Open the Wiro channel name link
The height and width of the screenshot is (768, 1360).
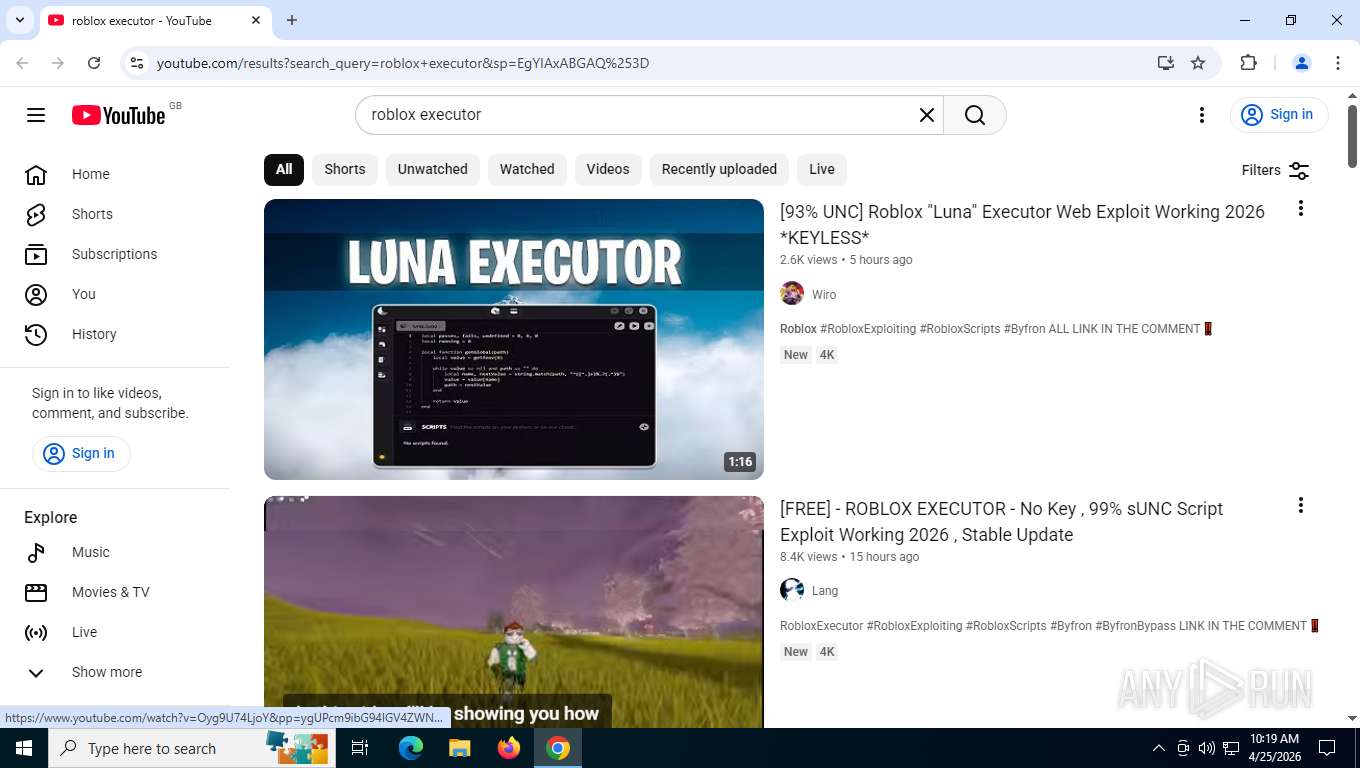(x=824, y=295)
